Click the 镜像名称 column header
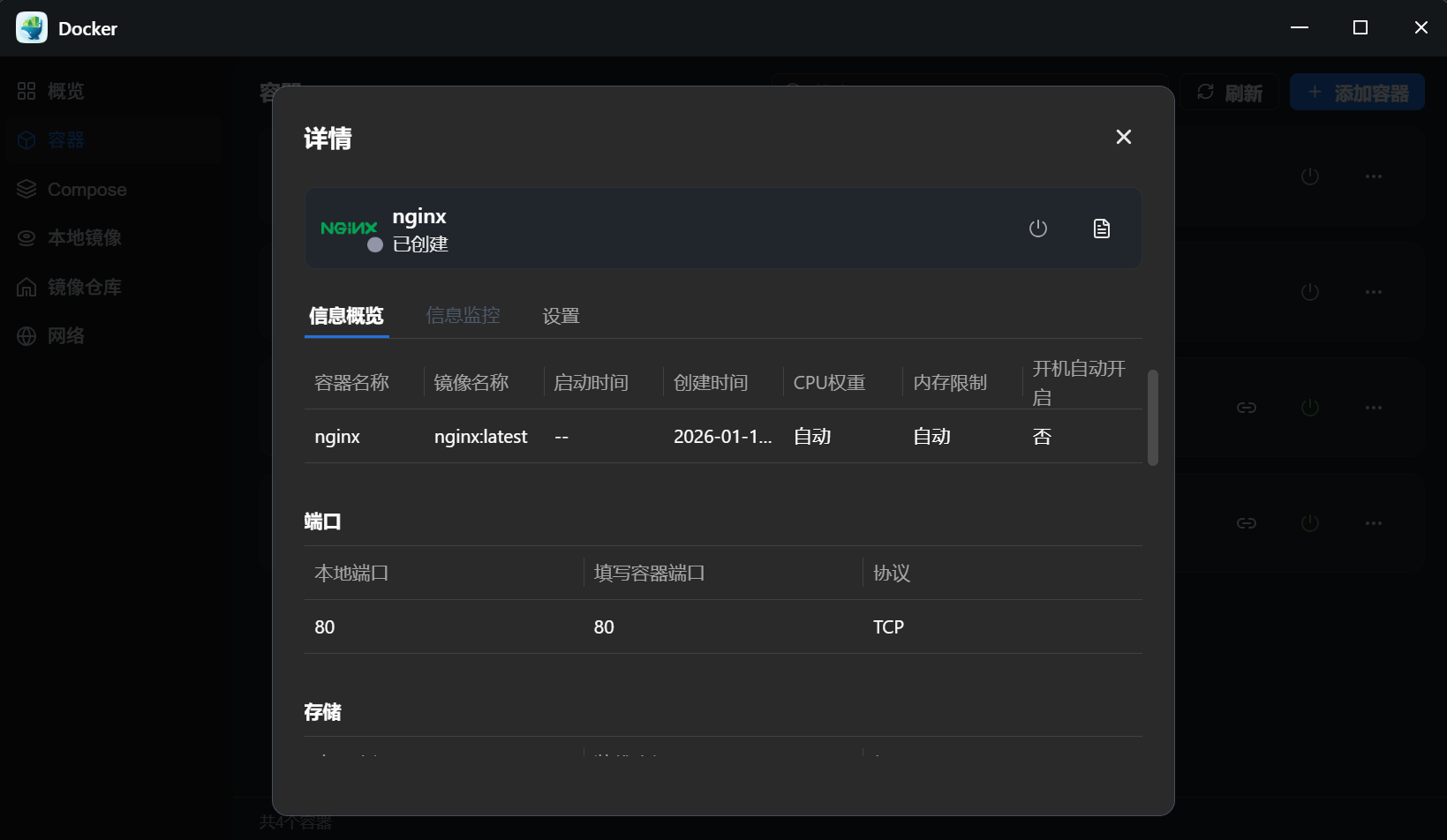The image size is (1447, 840). pos(471,382)
